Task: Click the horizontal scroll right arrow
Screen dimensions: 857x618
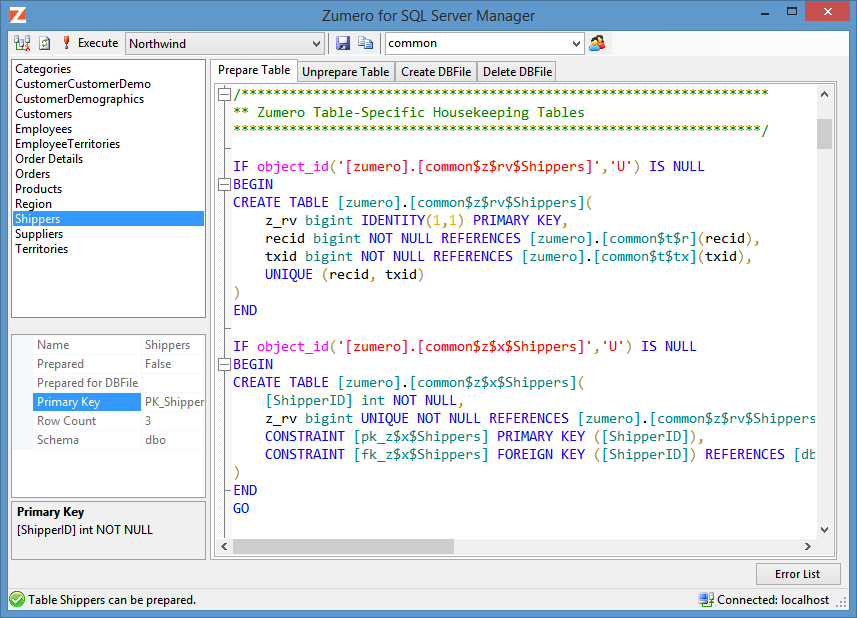Action: coord(807,546)
